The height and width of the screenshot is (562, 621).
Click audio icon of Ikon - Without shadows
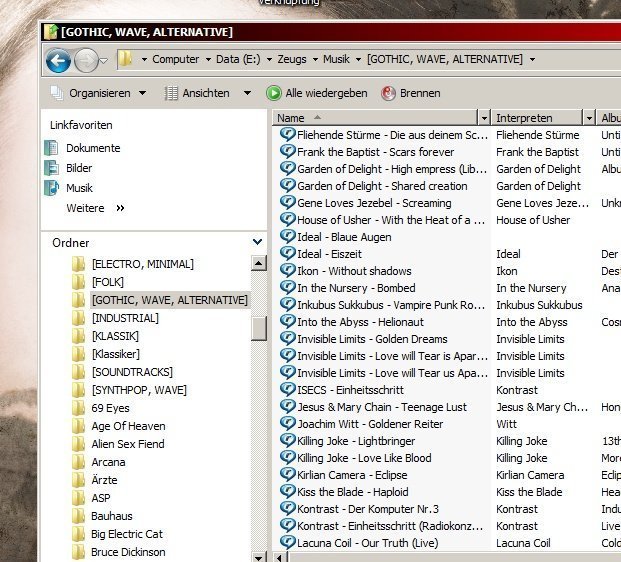[x=288, y=271]
